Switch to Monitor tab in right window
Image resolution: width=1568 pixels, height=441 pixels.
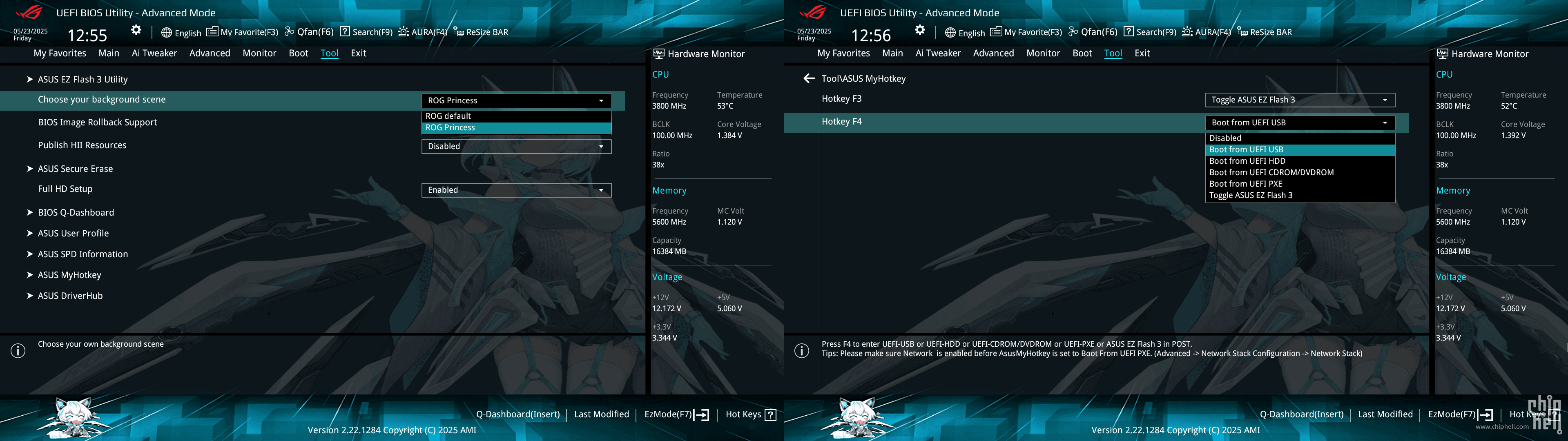pos(1043,53)
